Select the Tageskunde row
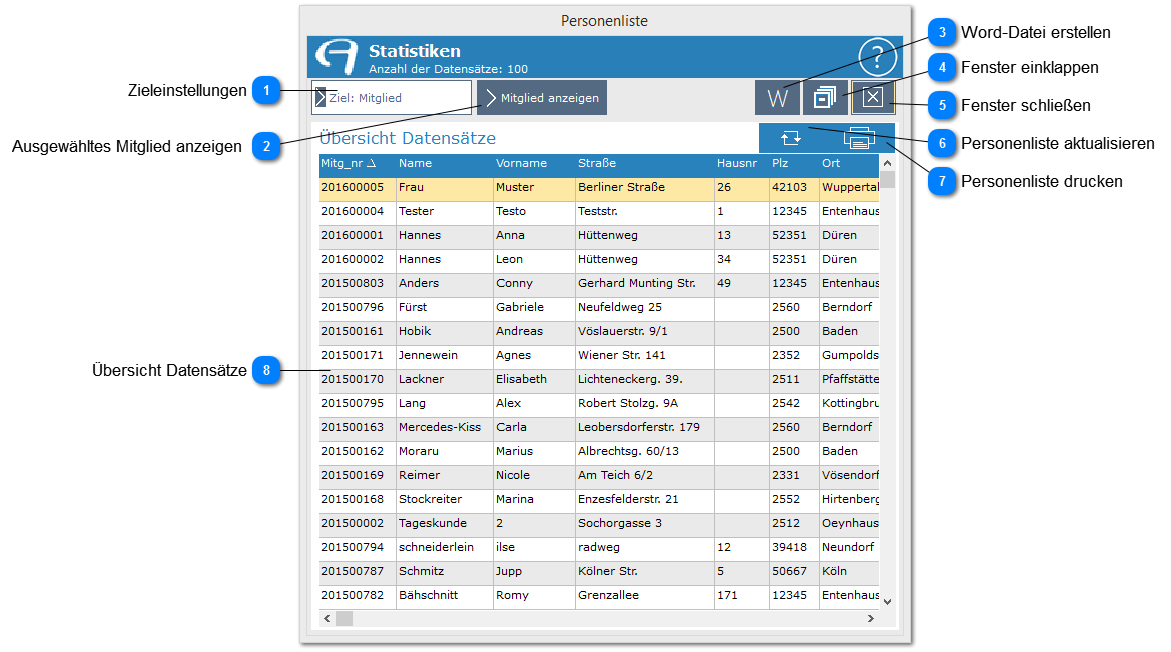This screenshot has height=652, width=1171. [599, 524]
